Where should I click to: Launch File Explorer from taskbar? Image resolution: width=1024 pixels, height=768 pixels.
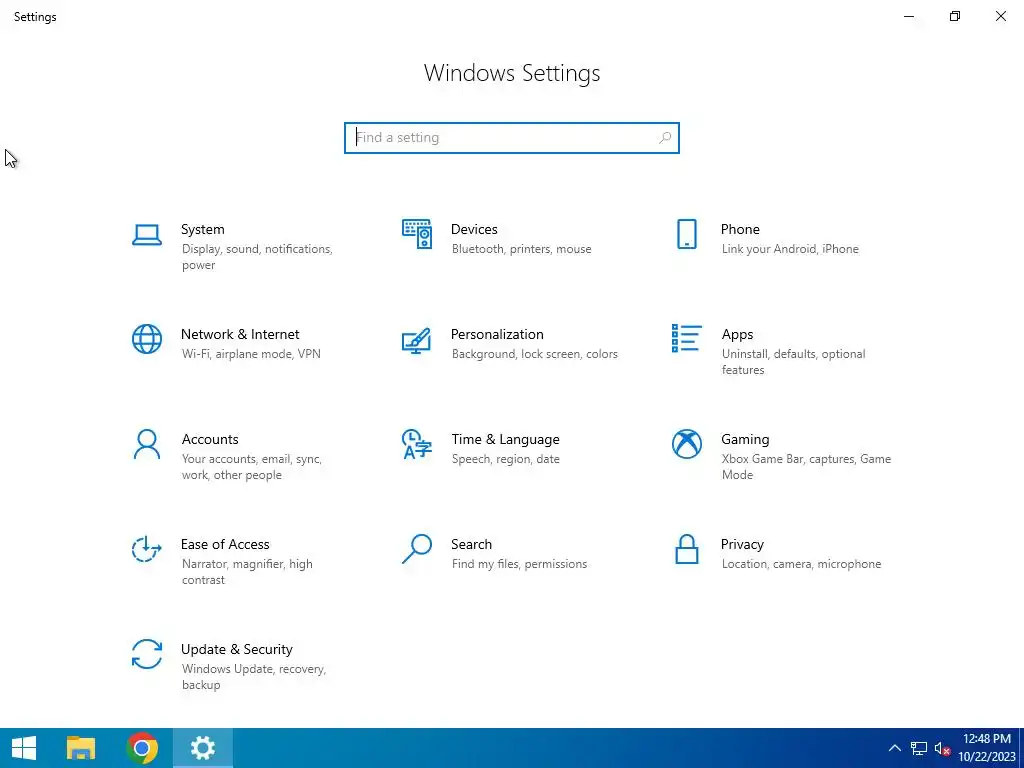pyautogui.click(x=81, y=748)
